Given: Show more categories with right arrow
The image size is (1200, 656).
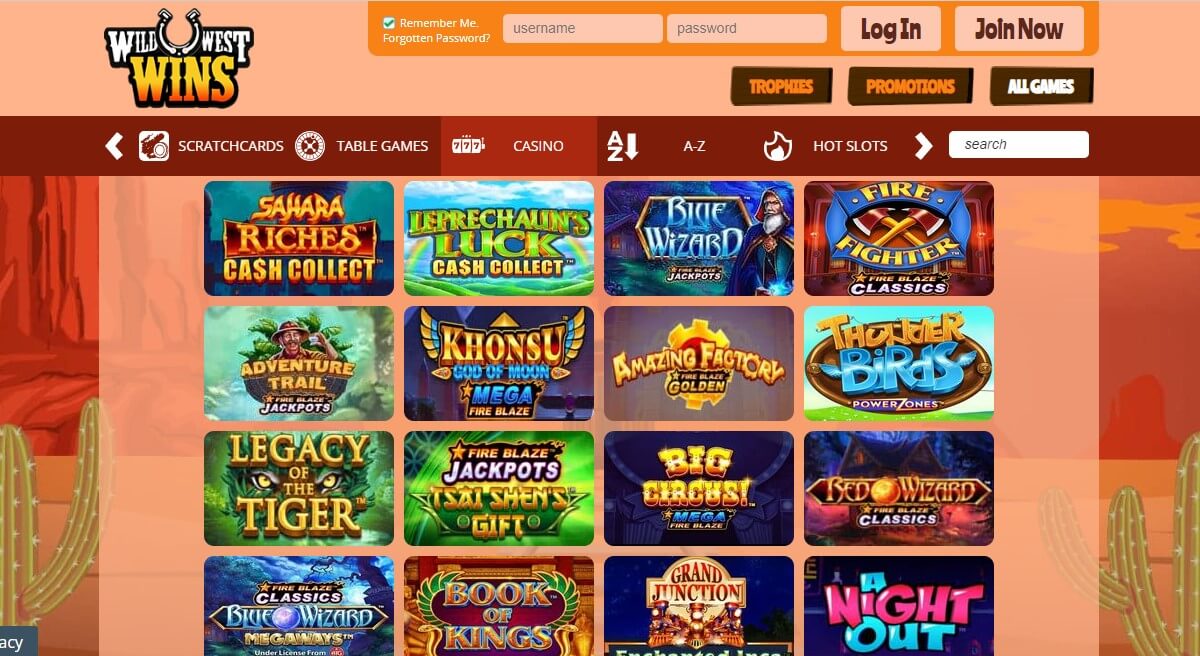Looking at the screenshot, I should pyautogui.click(x=923, y=146).
